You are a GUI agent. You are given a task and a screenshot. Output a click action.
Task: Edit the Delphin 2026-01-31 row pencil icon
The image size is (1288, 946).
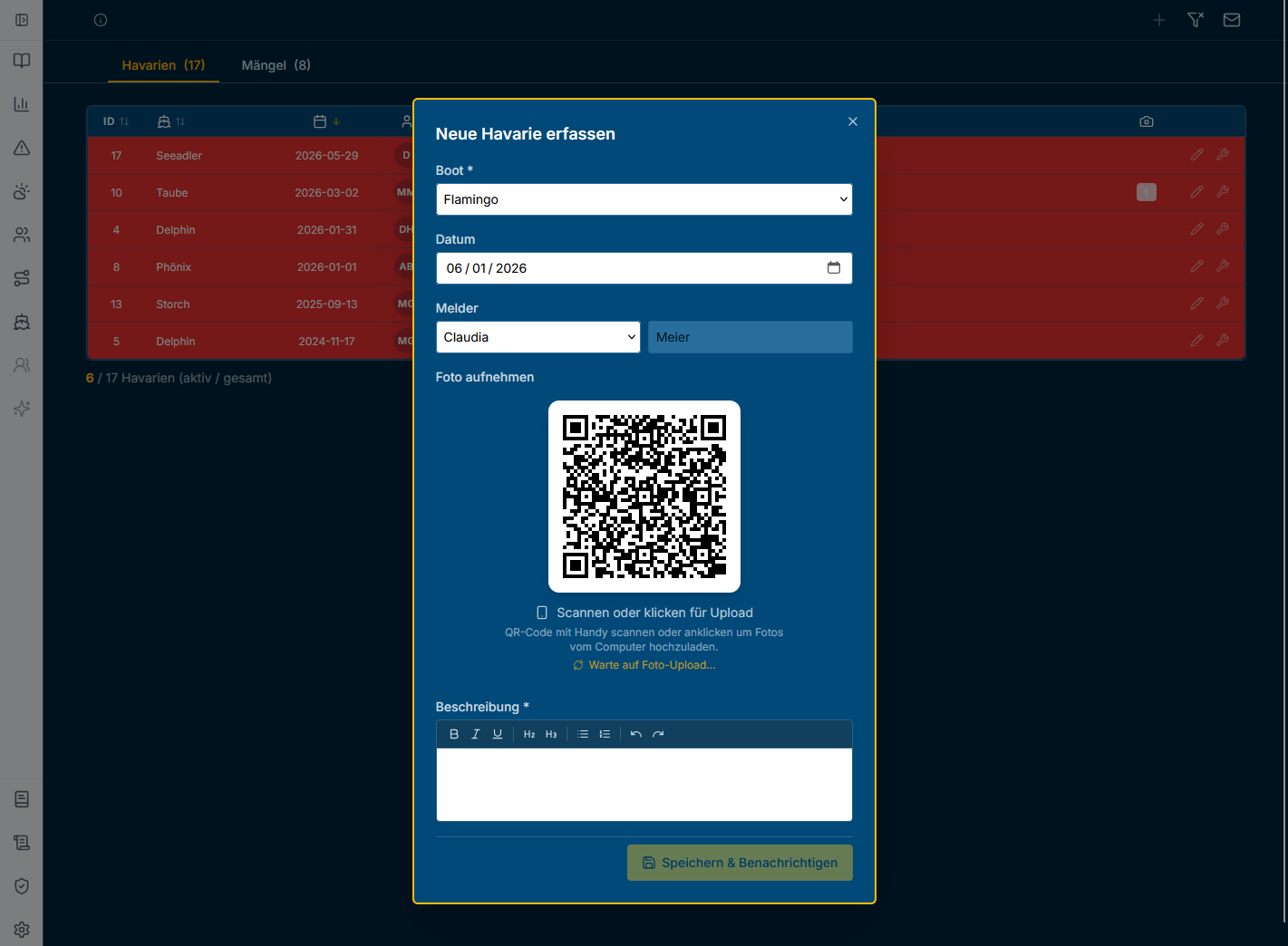pos(1196,229)
